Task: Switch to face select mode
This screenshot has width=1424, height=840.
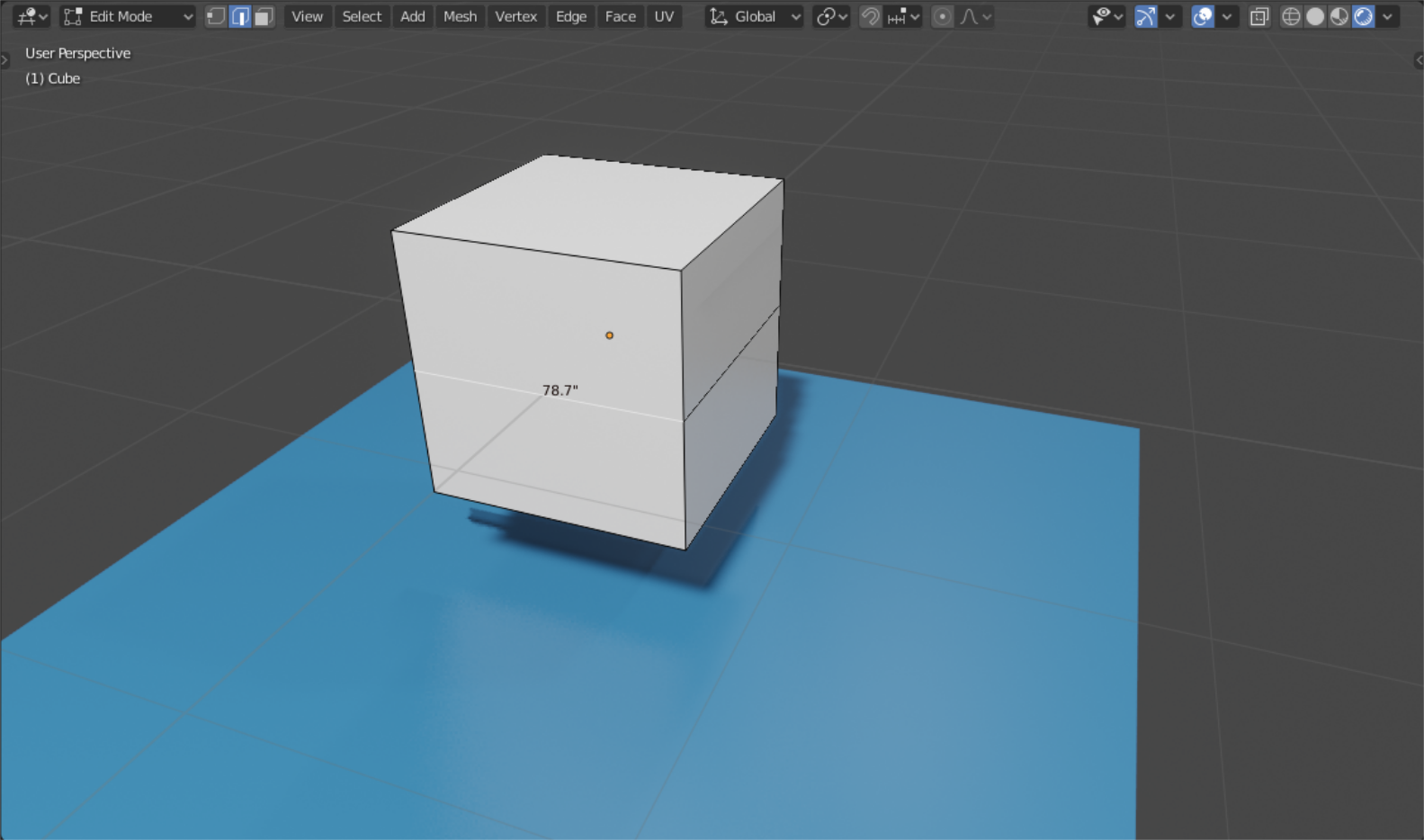Action: pyautogui.click(x=264, y=16)
